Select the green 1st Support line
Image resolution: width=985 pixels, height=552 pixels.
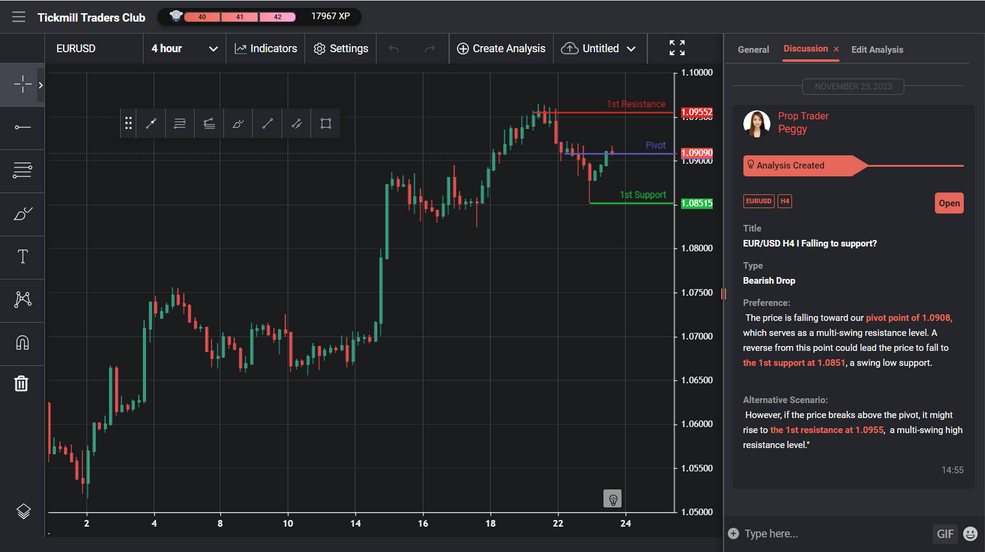[631, 203]
